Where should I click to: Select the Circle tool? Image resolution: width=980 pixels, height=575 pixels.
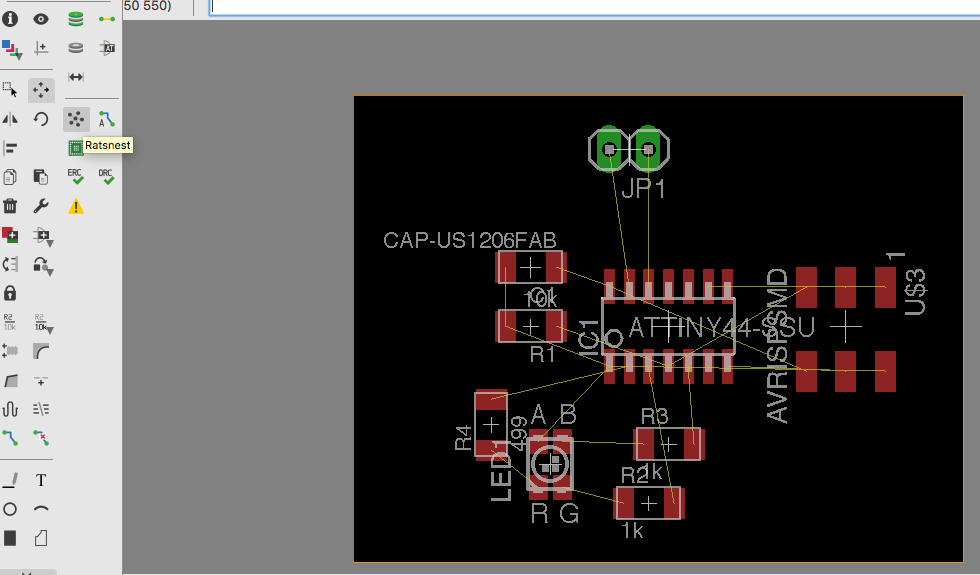(x=10, y=509)
